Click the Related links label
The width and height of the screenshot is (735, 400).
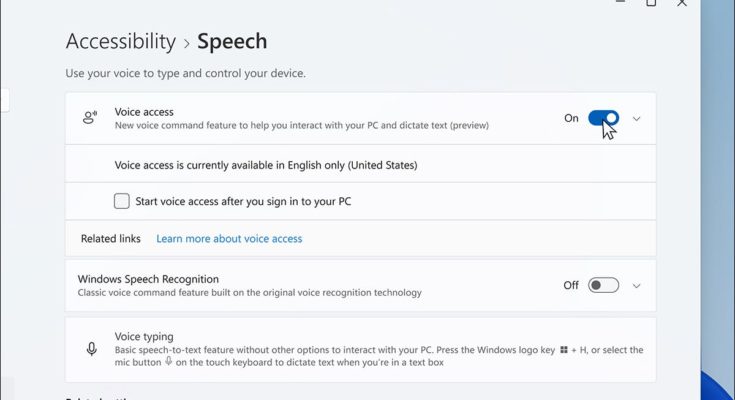click(110, 239)
